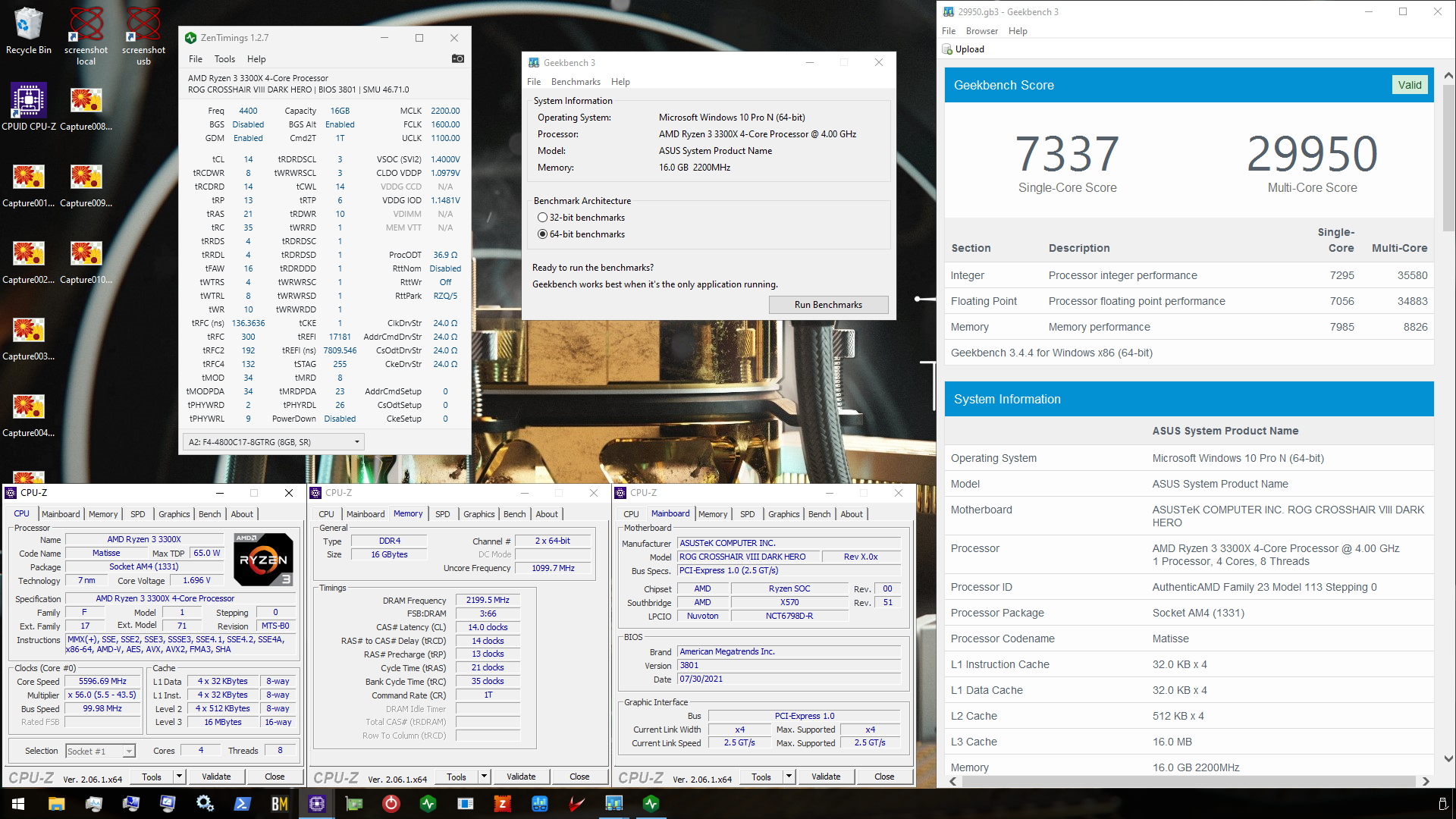Viewport: 1456px width, 819px height.
Task: Click the green Valid badge in Geekbench Score
Action: (x=1410, y=85)
